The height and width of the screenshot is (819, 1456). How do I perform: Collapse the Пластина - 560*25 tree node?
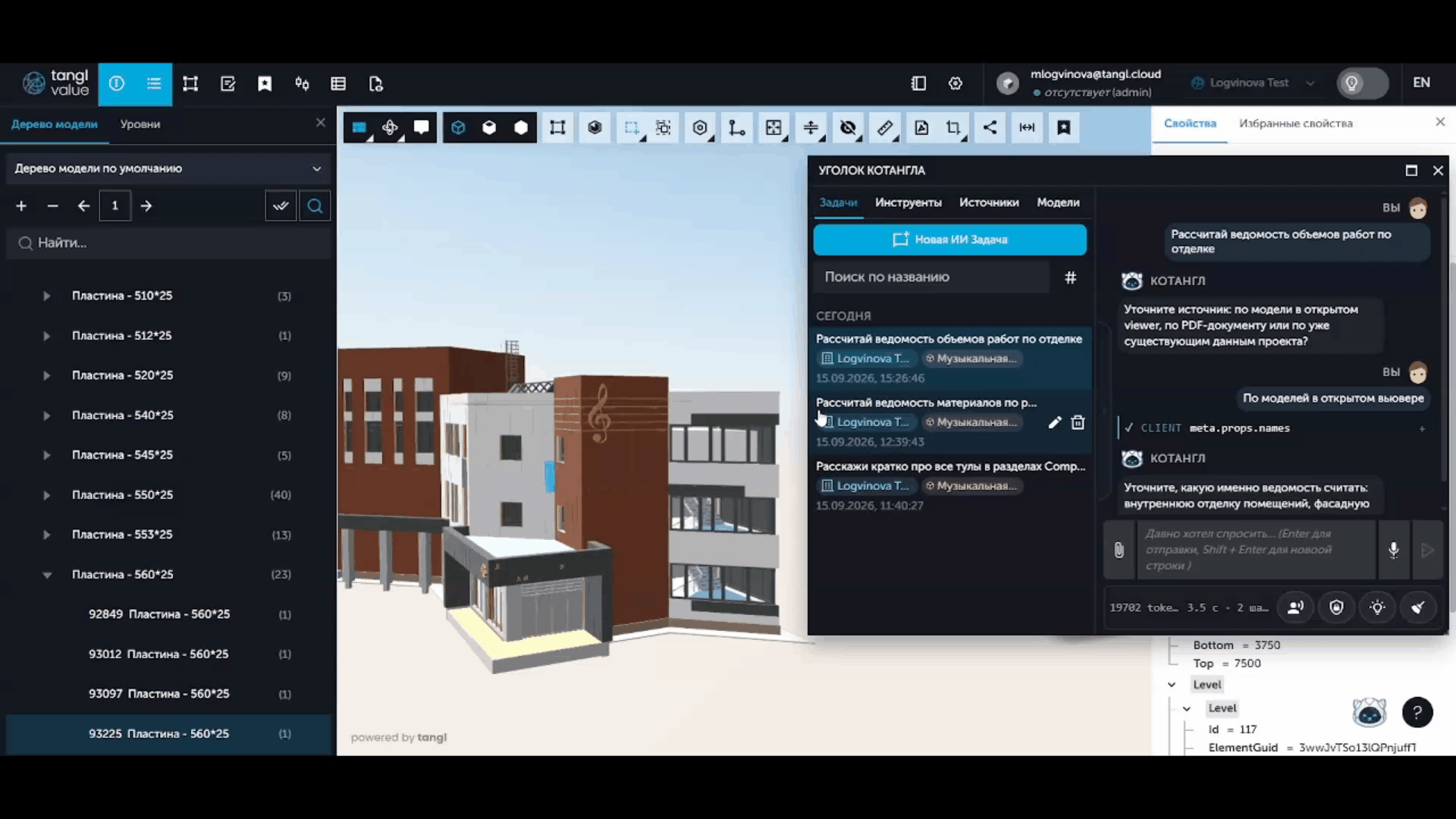[47, 575]
